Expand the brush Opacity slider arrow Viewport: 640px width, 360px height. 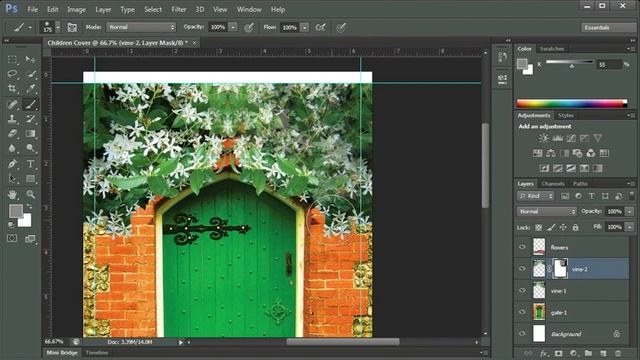tap(233, 27)
